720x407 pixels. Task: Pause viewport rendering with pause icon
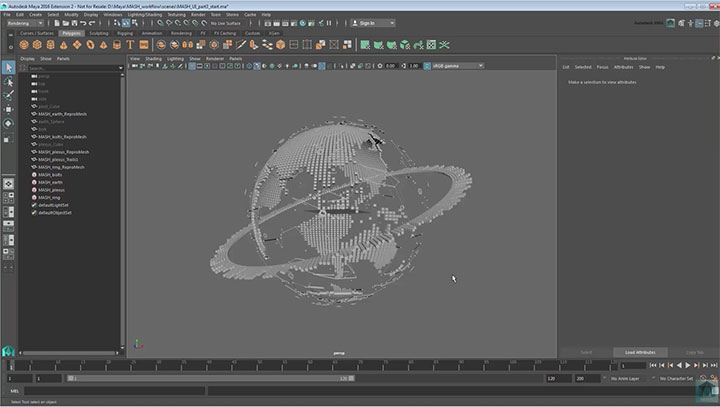click(x=329, y=23)
